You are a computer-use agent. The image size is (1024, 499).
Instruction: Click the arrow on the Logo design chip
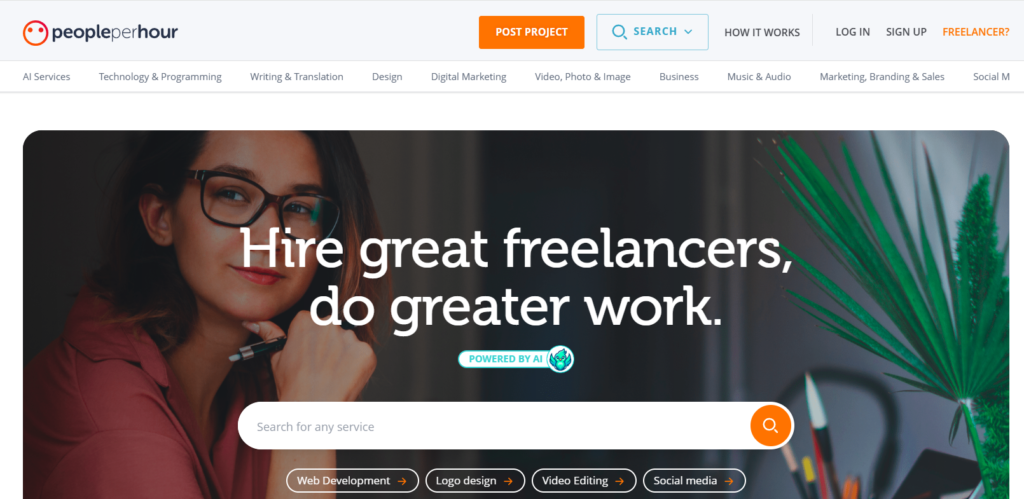coord(508,481)
